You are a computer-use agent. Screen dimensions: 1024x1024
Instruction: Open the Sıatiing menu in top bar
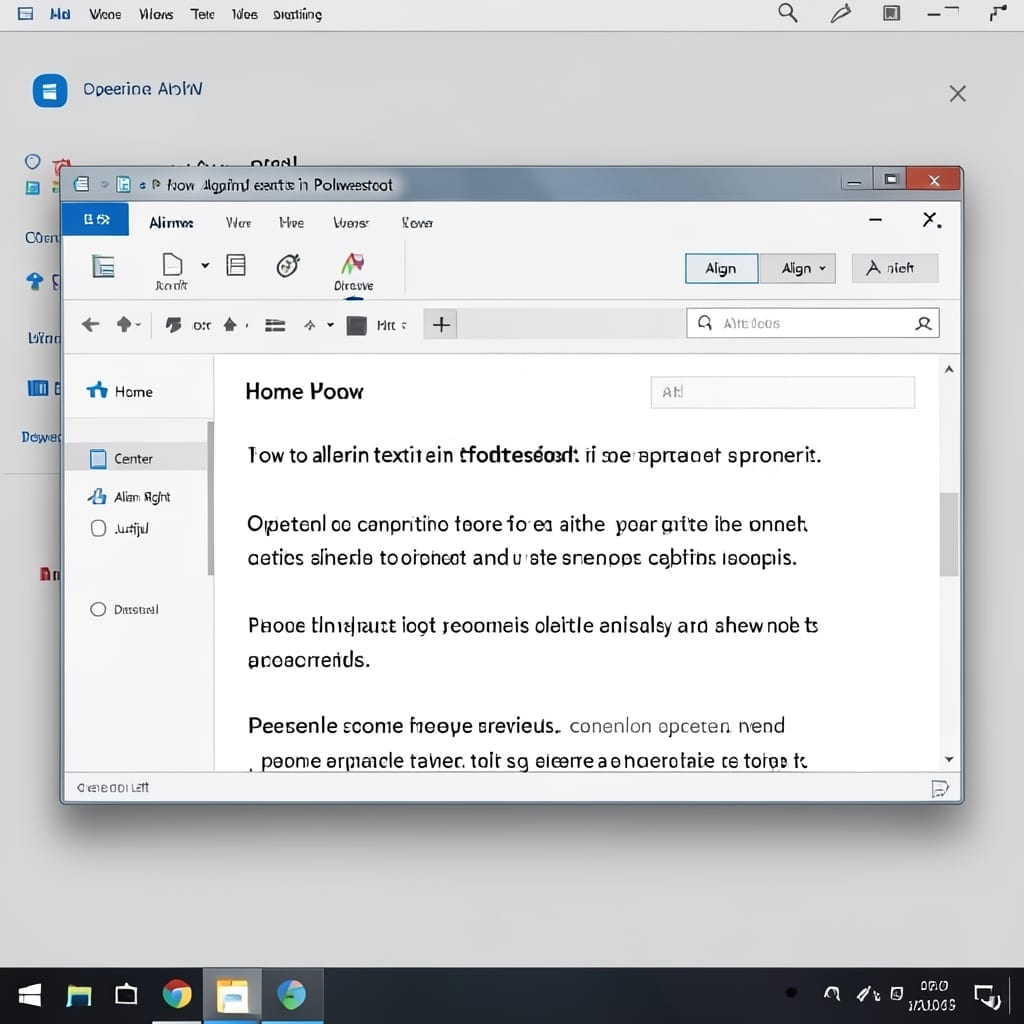[297, 14]
